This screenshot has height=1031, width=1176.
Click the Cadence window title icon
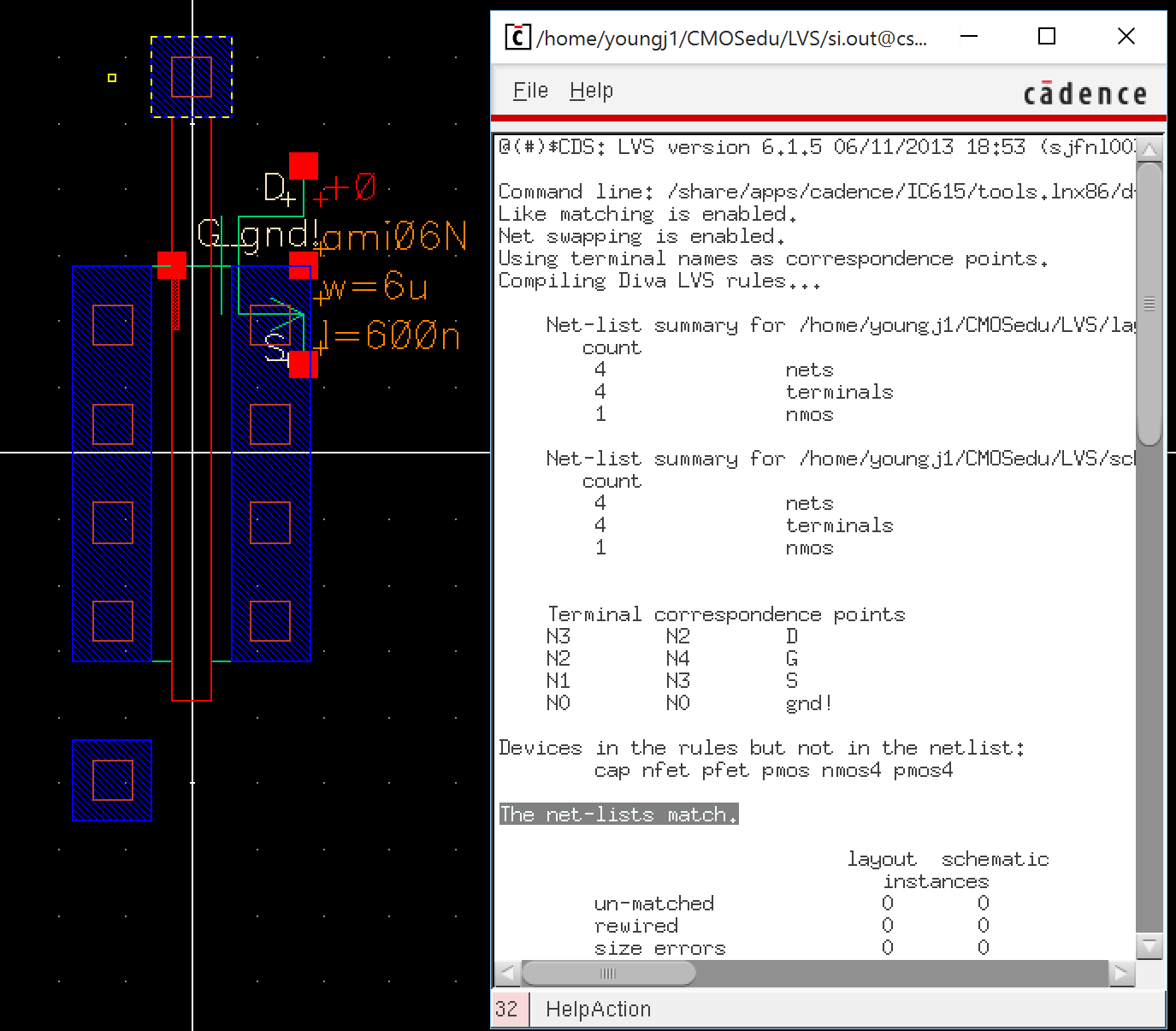tap(516, 38)
